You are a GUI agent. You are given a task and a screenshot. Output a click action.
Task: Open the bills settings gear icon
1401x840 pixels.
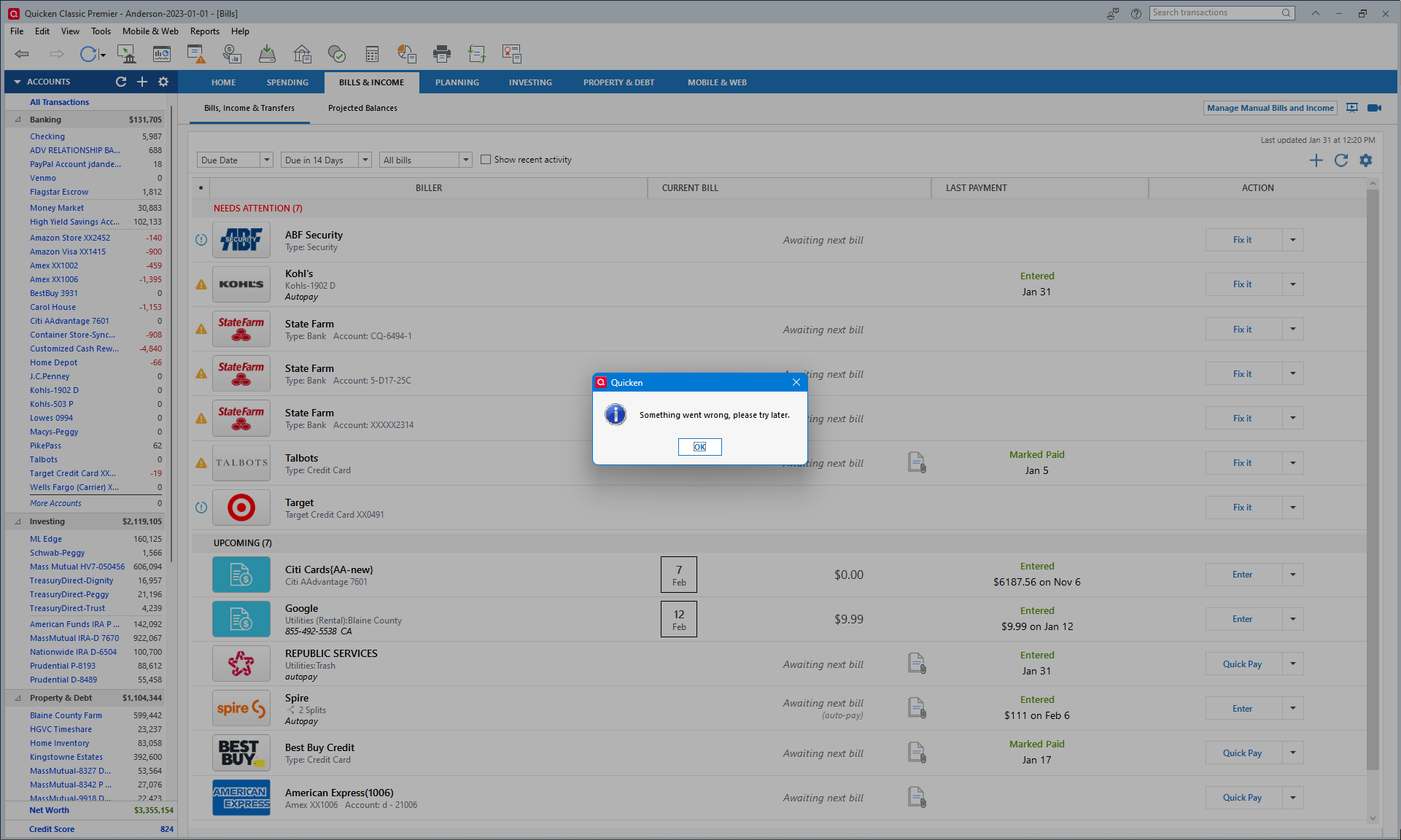click(1365, 160)
